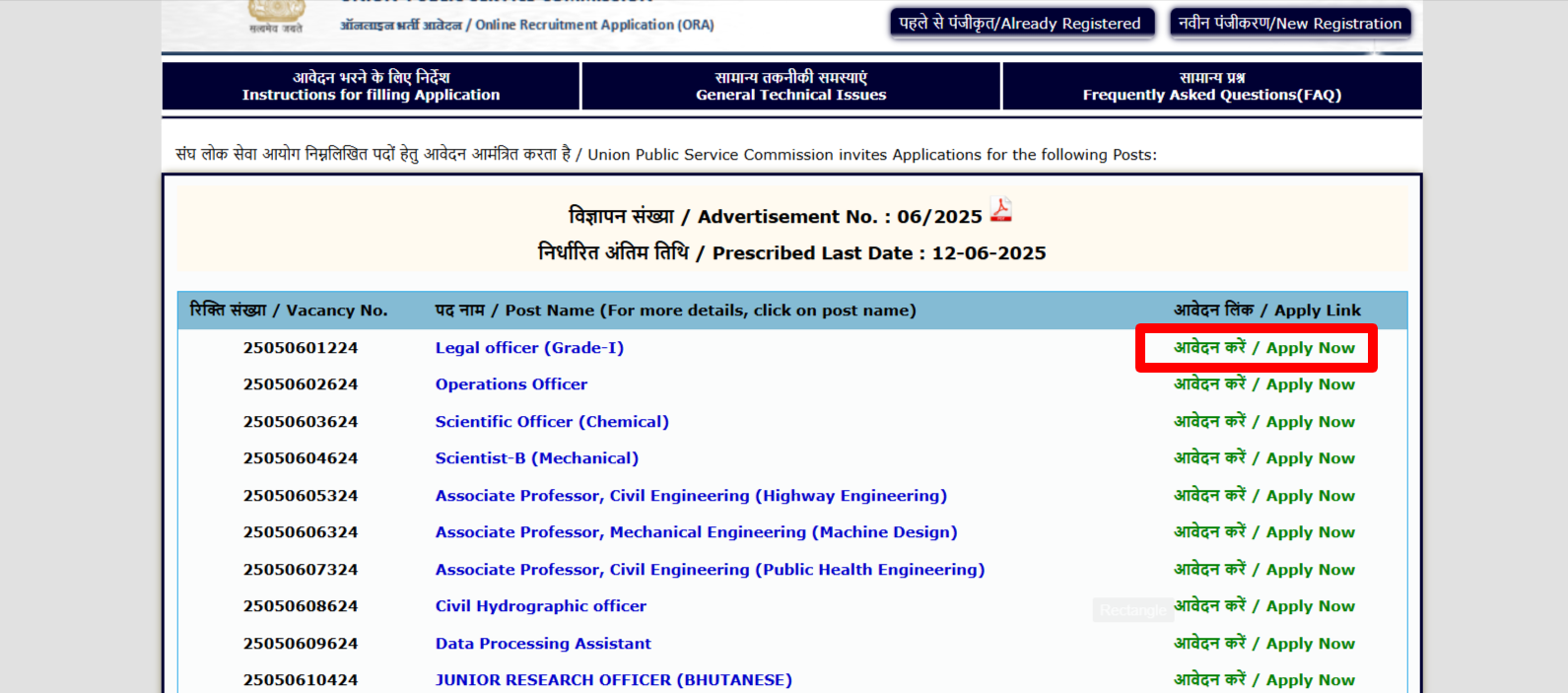Apply Now for Public Health Engineering post
The height and width of the screenshot is (693, 1568).
coord(1263,570)
